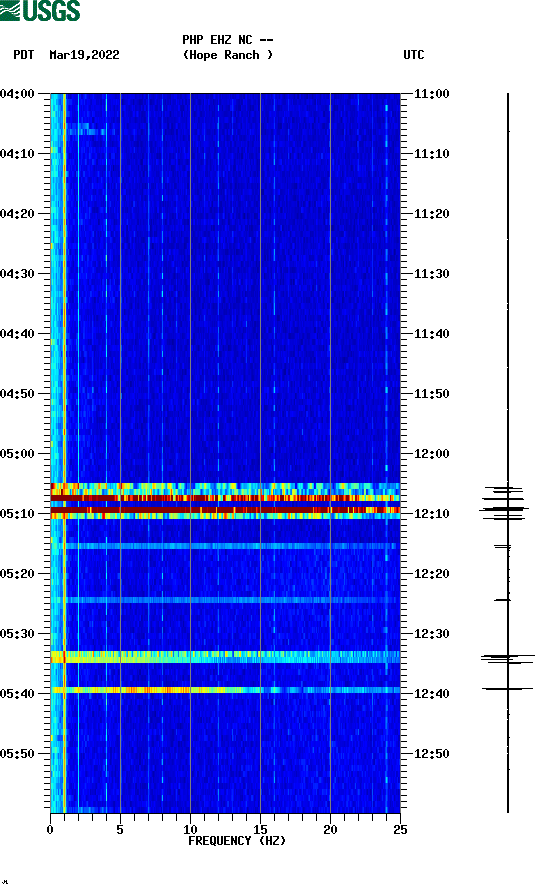Click the '15' frequency axis tick label
Viewport: 552px width, 893px height.
pos(260,830)
